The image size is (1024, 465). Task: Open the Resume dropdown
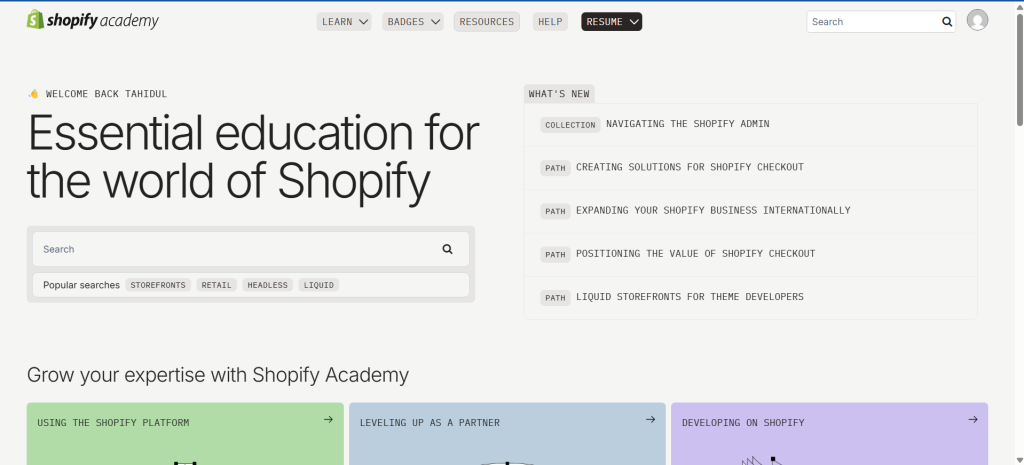611,22
